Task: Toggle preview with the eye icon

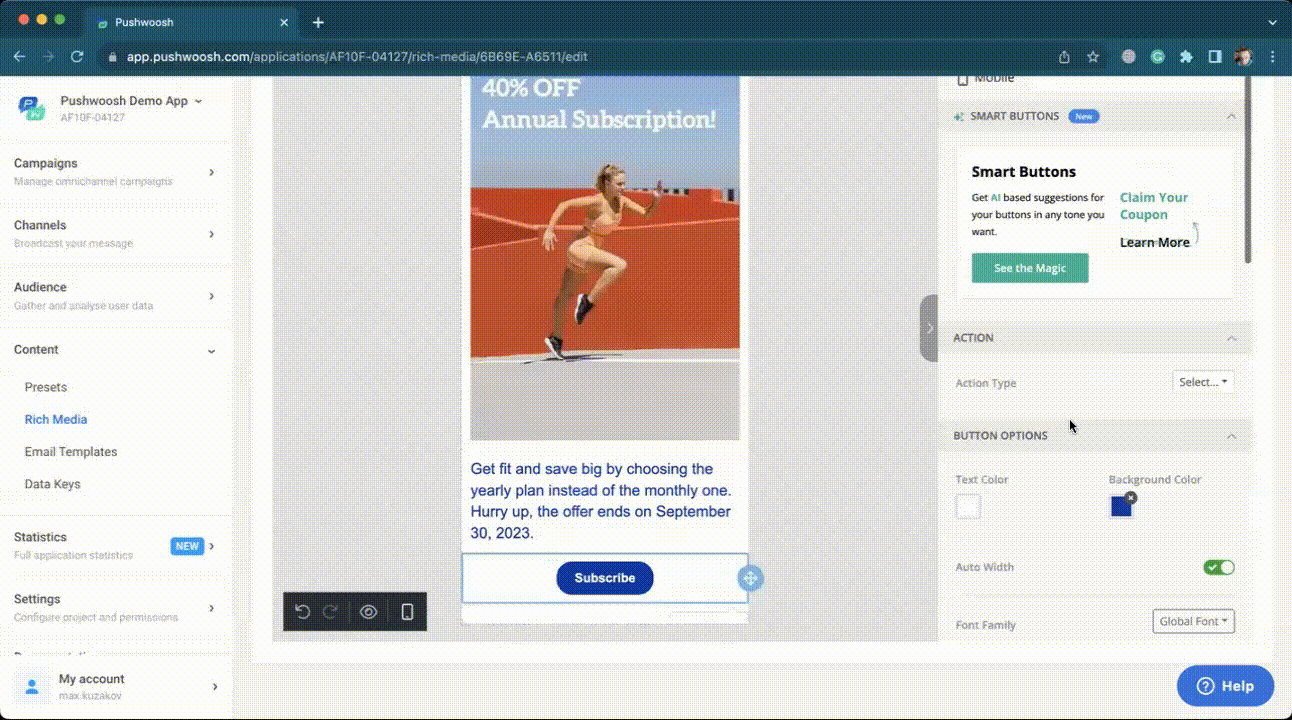Action: coord(368,612)
